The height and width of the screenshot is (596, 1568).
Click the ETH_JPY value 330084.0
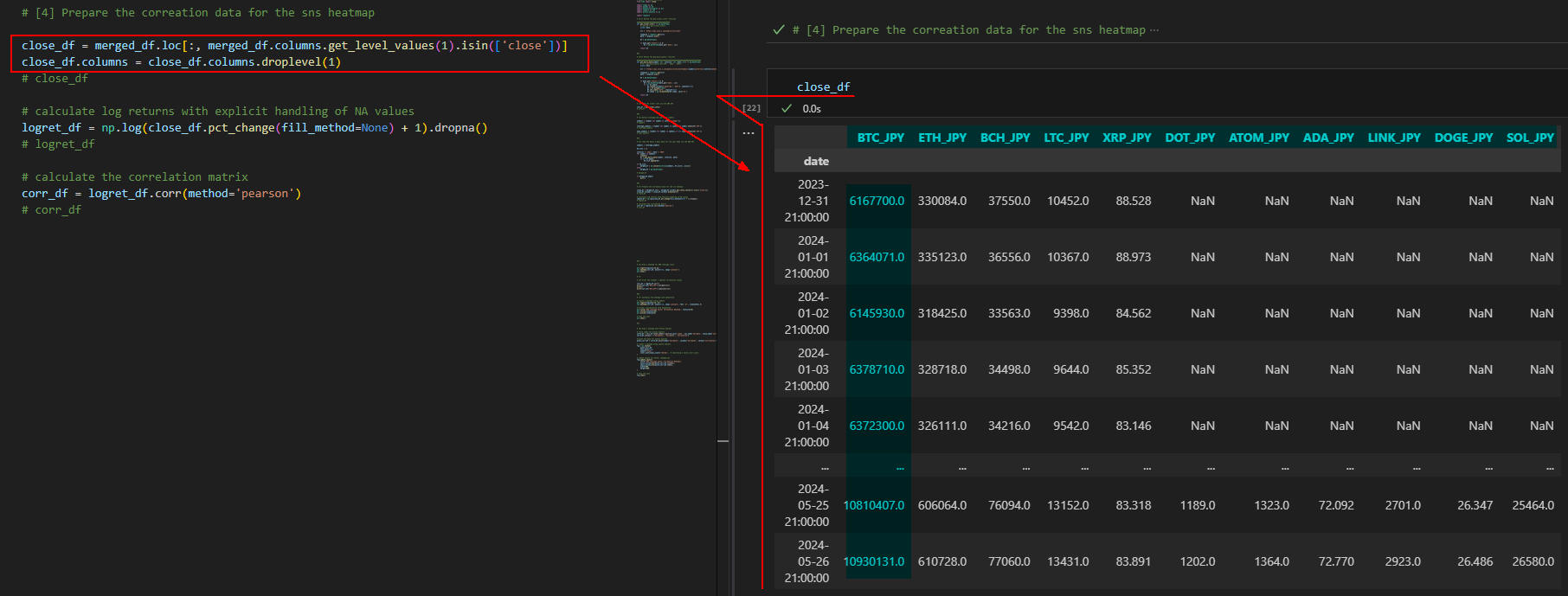pos(942,201)
